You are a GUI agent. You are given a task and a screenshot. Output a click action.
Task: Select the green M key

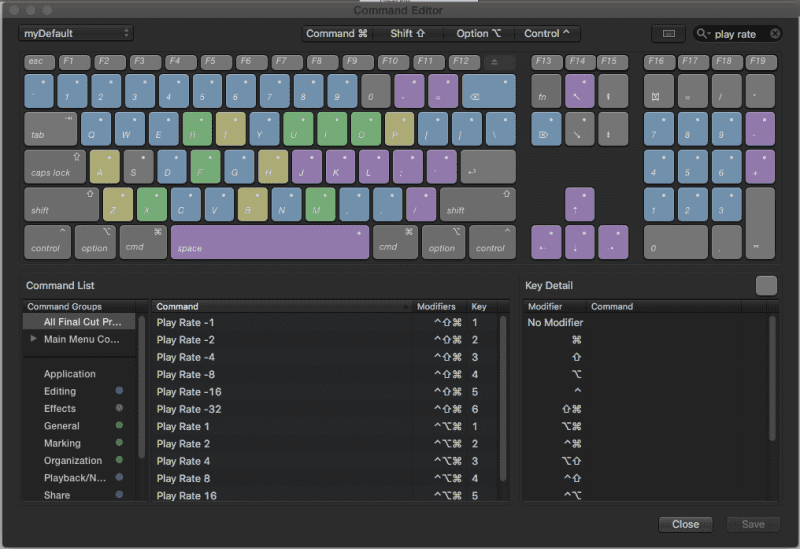point(320,204)
